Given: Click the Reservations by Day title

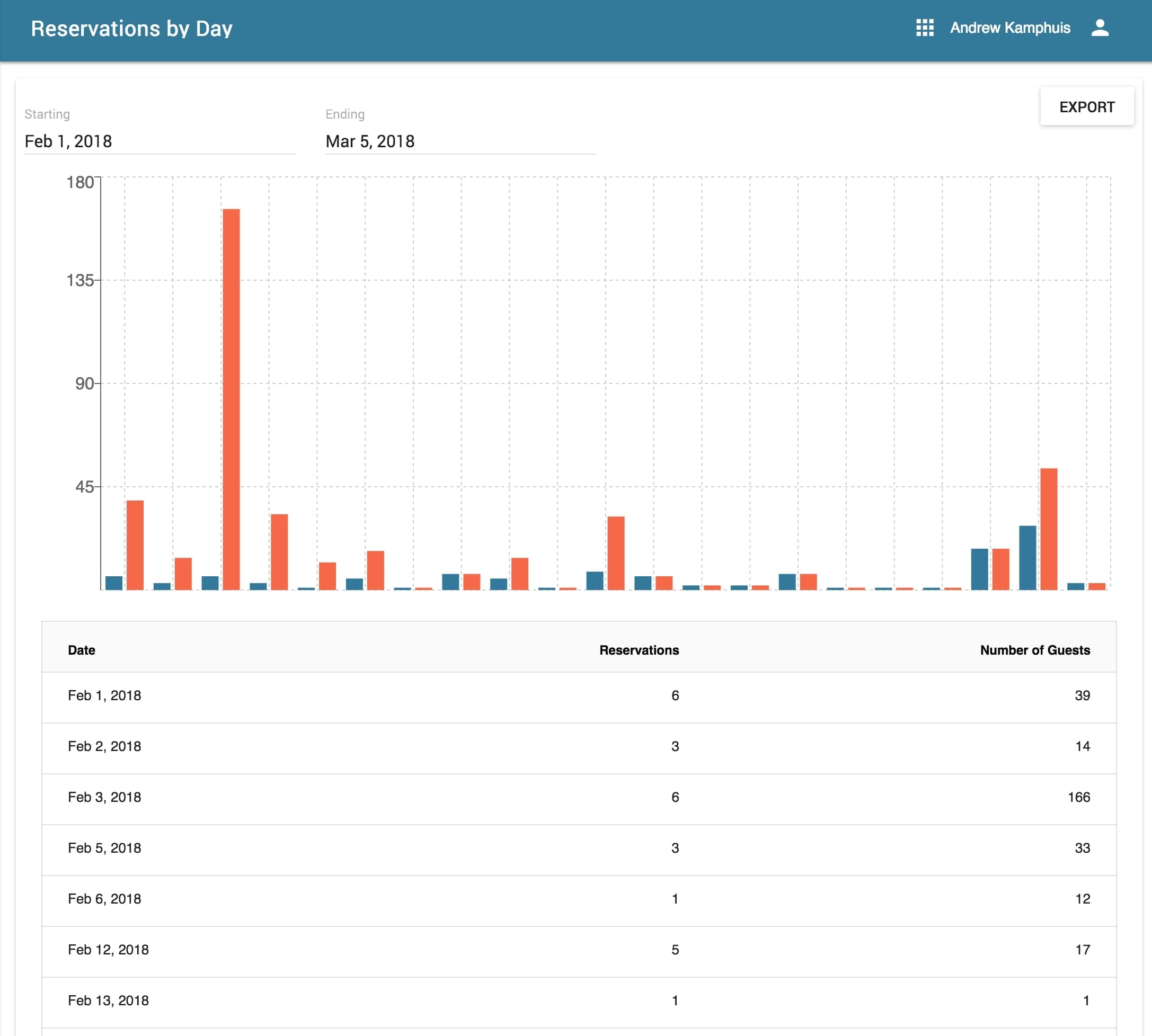Looking at the screenshot, I should (x=131, y=29).
